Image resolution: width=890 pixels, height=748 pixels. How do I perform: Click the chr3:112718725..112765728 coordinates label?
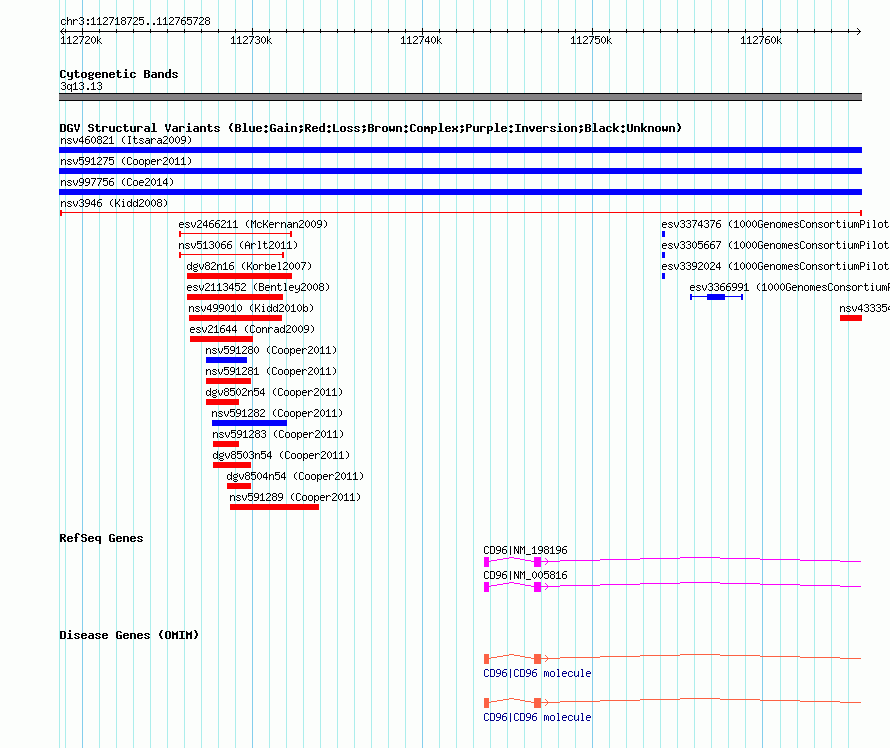point(135,21)
